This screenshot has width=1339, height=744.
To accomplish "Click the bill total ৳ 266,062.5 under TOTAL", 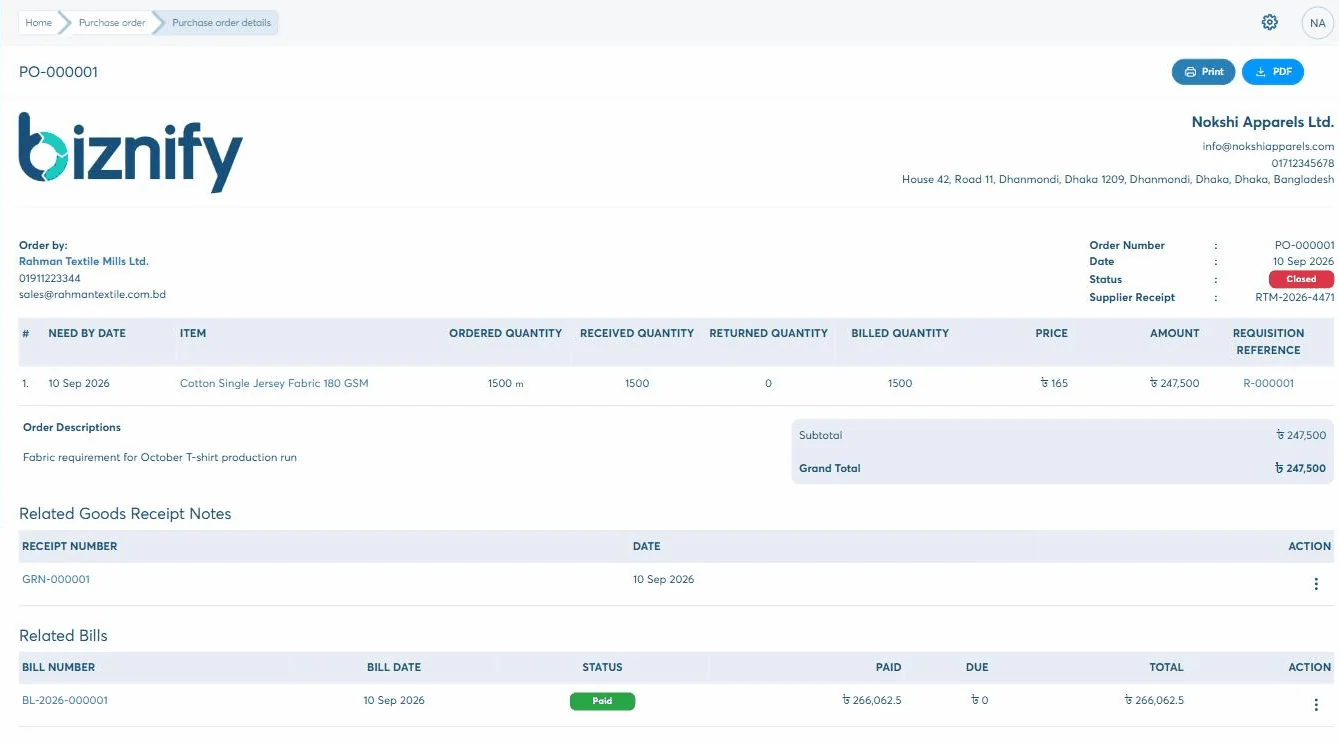I will coord(1154,700).
